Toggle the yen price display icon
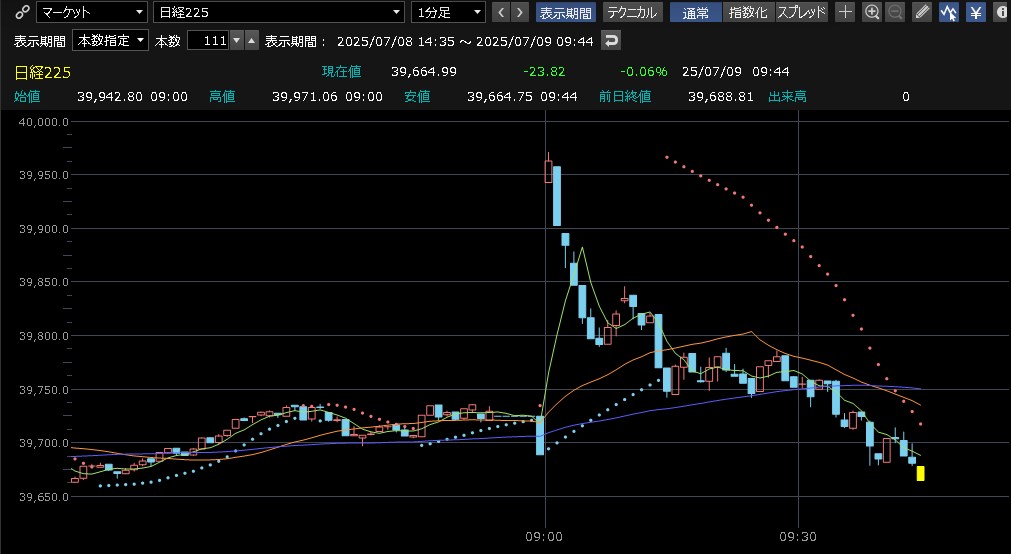The width and height of the screenshot is (1011, 554). [976, 12]
